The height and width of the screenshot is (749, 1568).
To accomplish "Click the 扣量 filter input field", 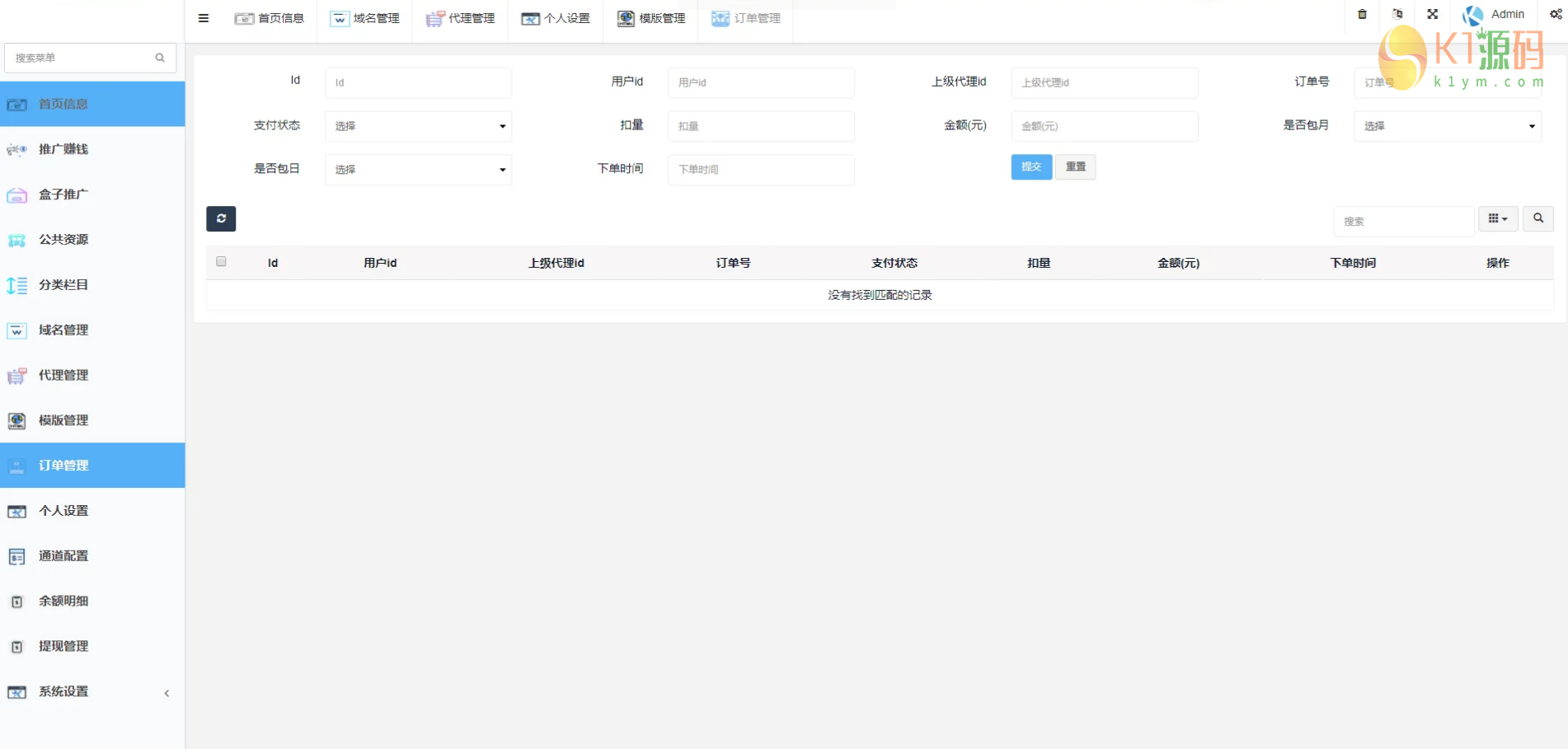I will coord(761,126).
